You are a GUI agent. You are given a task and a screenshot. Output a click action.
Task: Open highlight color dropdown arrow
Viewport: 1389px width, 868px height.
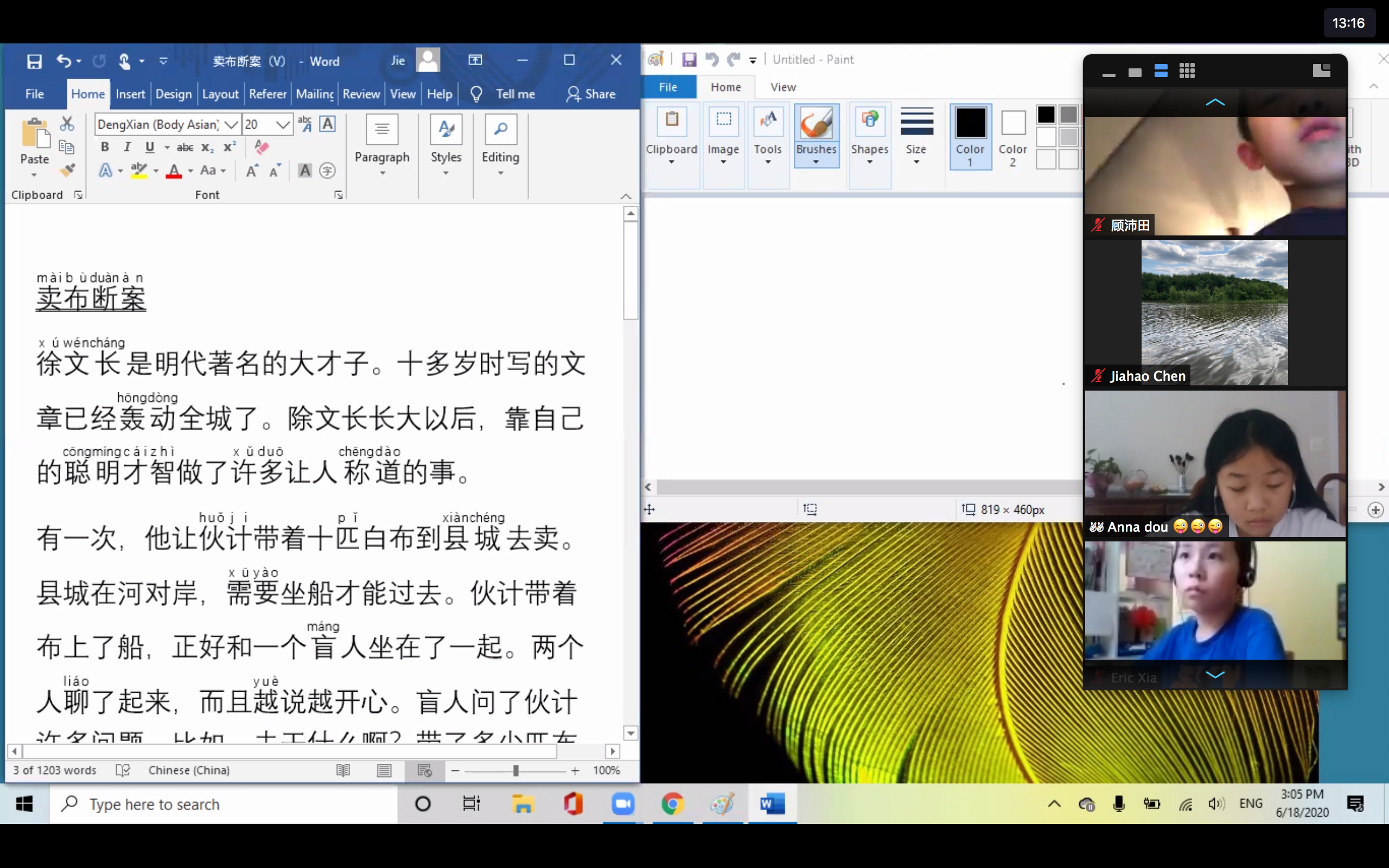coord(156,170)
